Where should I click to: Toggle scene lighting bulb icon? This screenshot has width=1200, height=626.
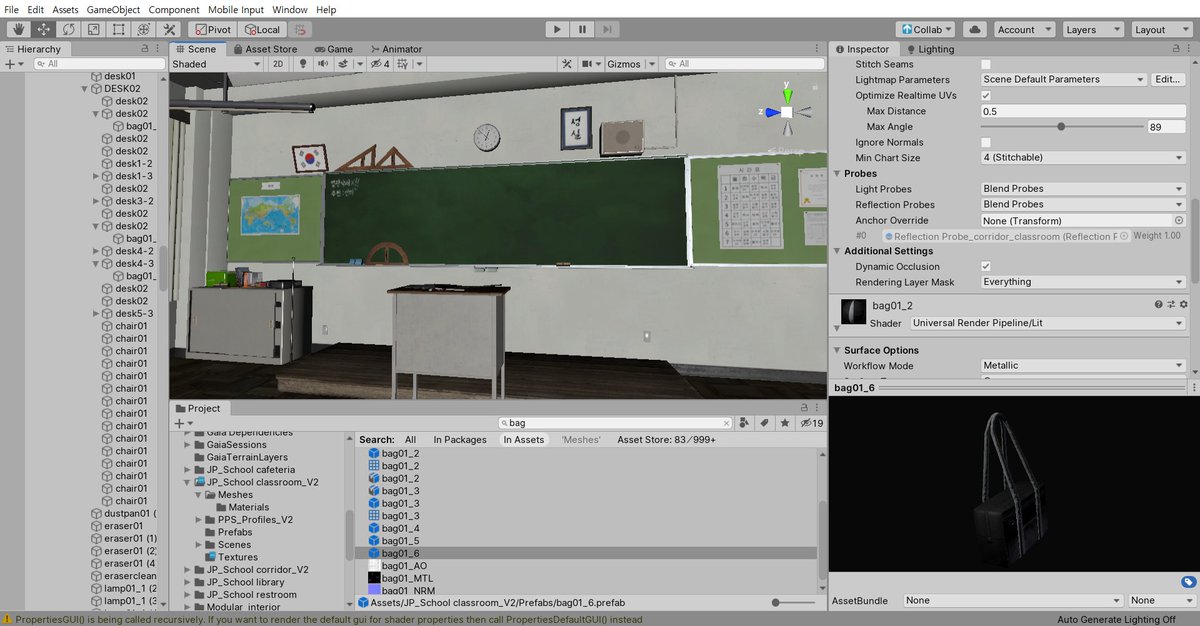point(303,64)
